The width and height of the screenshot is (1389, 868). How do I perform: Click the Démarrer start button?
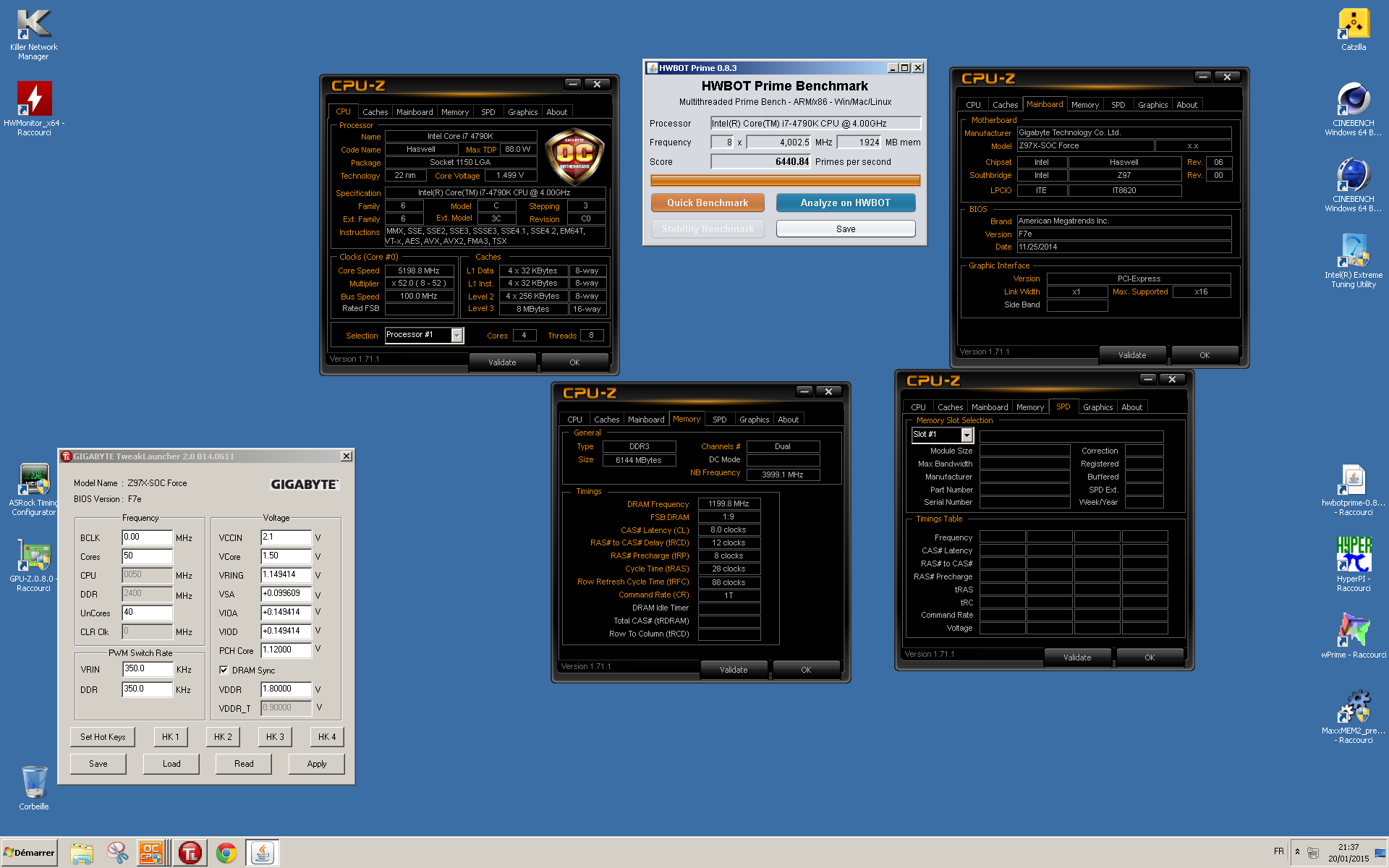(29, 853)
